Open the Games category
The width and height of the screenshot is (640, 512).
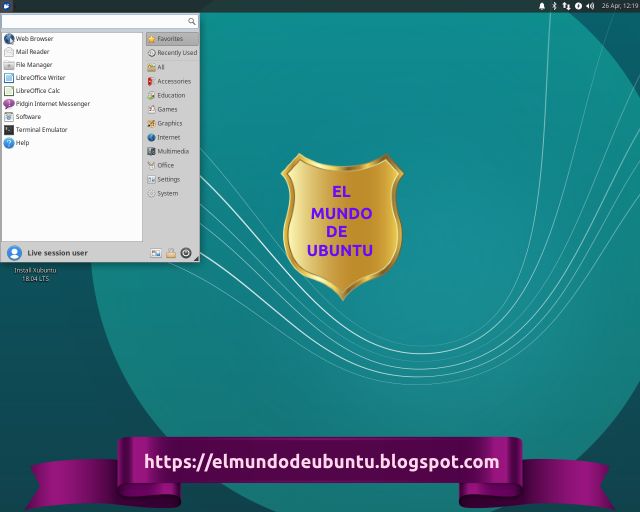point(172,109)
